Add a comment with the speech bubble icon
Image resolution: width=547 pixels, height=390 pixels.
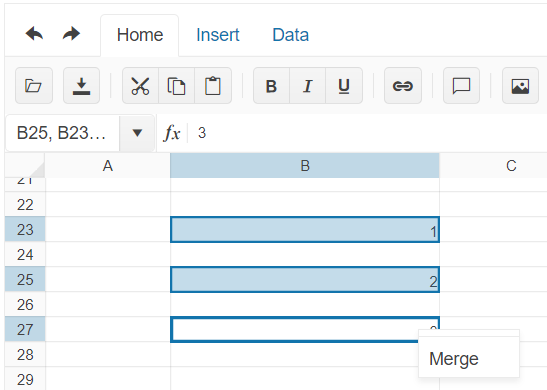461,86
